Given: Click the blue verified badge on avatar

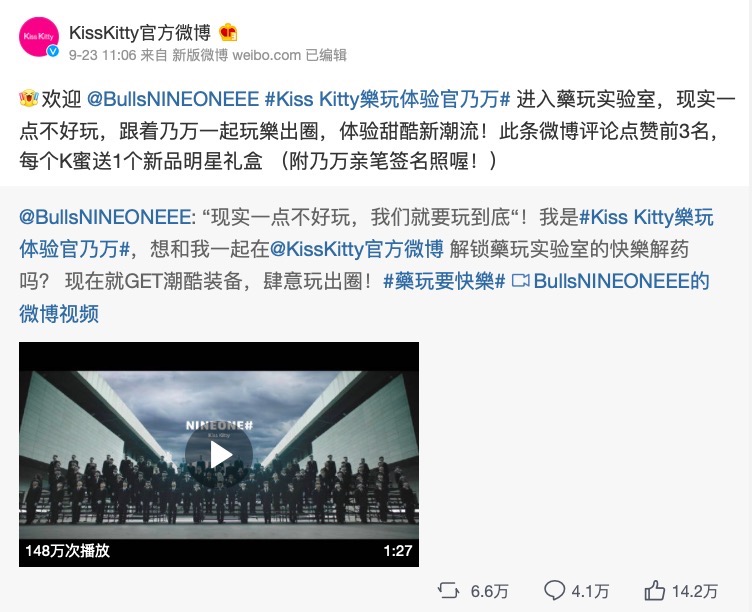Looking at the screenshot, I should pos(53,51).
